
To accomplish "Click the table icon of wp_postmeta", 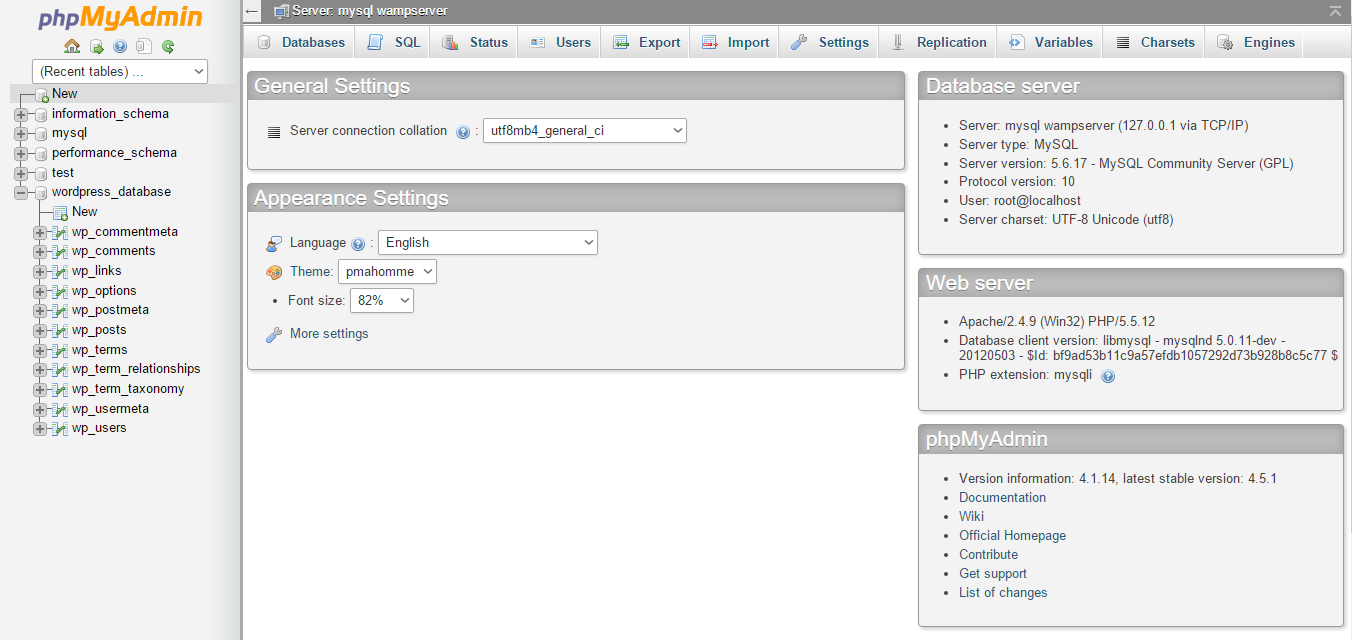I will 60,311.
